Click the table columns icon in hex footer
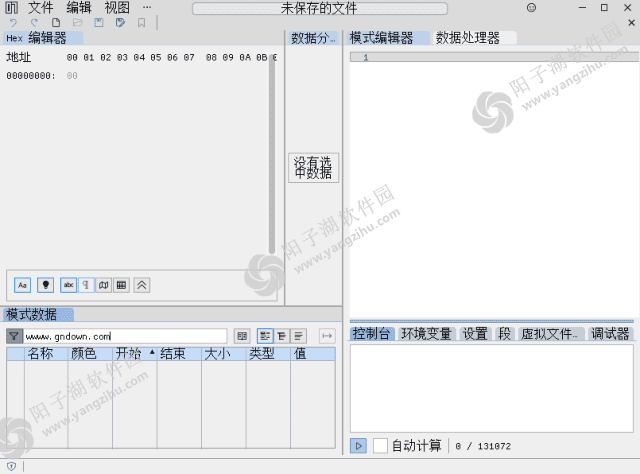 click(x=121, y=285)
